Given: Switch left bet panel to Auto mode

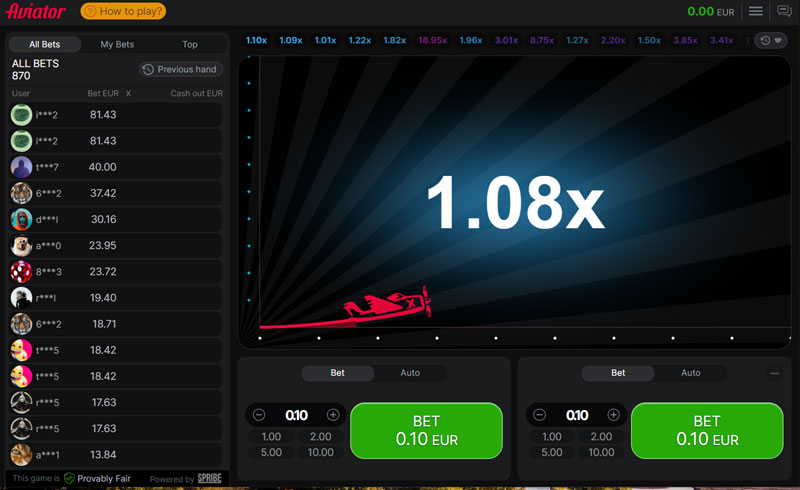Looking at the screenshot, I should coord(410,373).
